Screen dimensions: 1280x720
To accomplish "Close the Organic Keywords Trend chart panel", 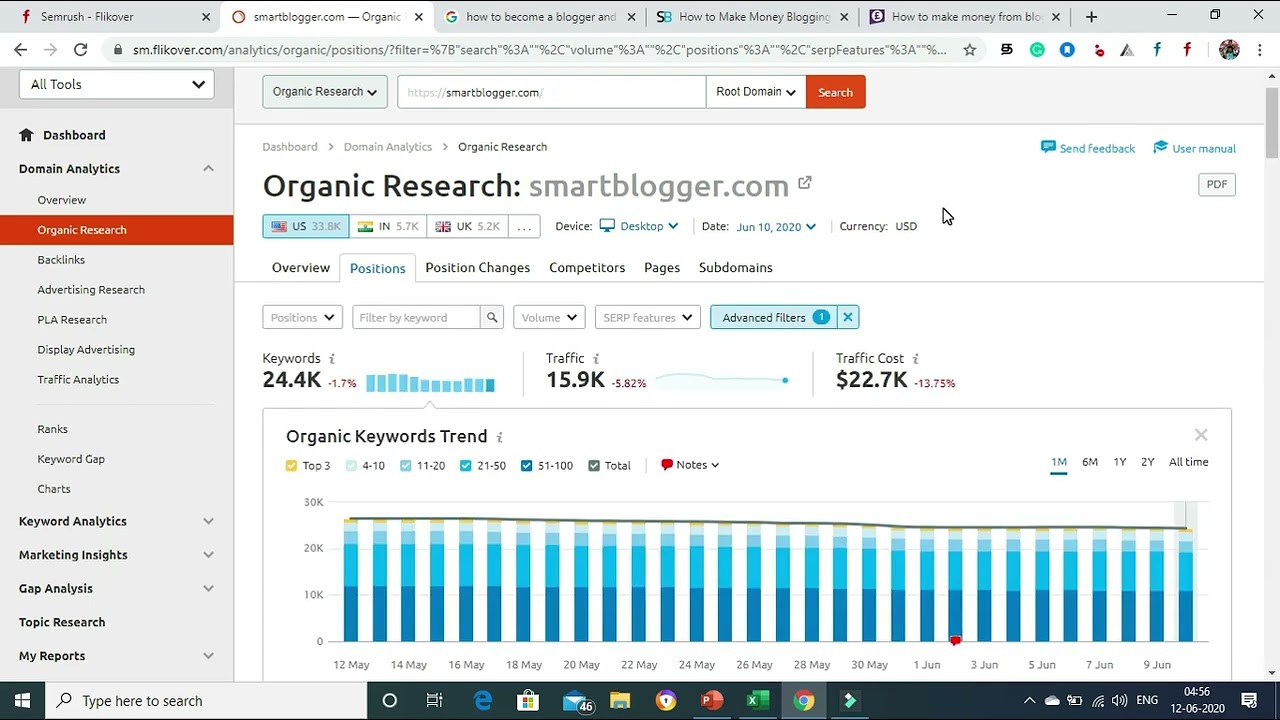I will [x=1201, y=435].
